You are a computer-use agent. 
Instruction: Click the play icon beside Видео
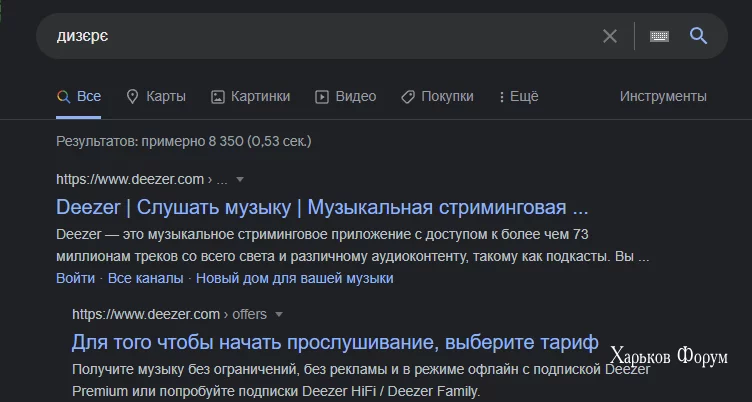pyautogui.click(x=321, y=97)
